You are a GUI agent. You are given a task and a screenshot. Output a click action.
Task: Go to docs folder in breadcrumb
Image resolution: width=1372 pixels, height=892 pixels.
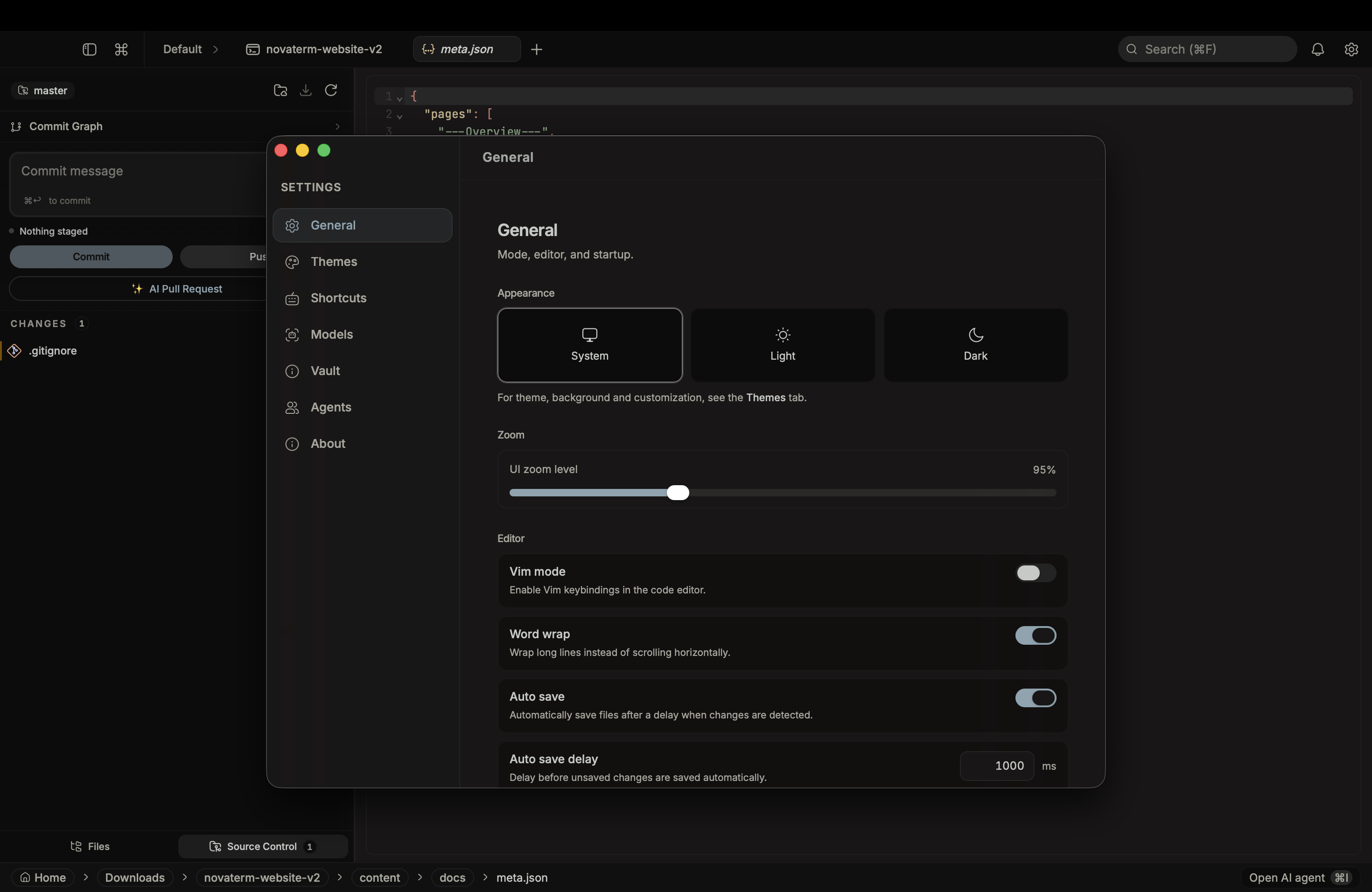tap(452, 877)
